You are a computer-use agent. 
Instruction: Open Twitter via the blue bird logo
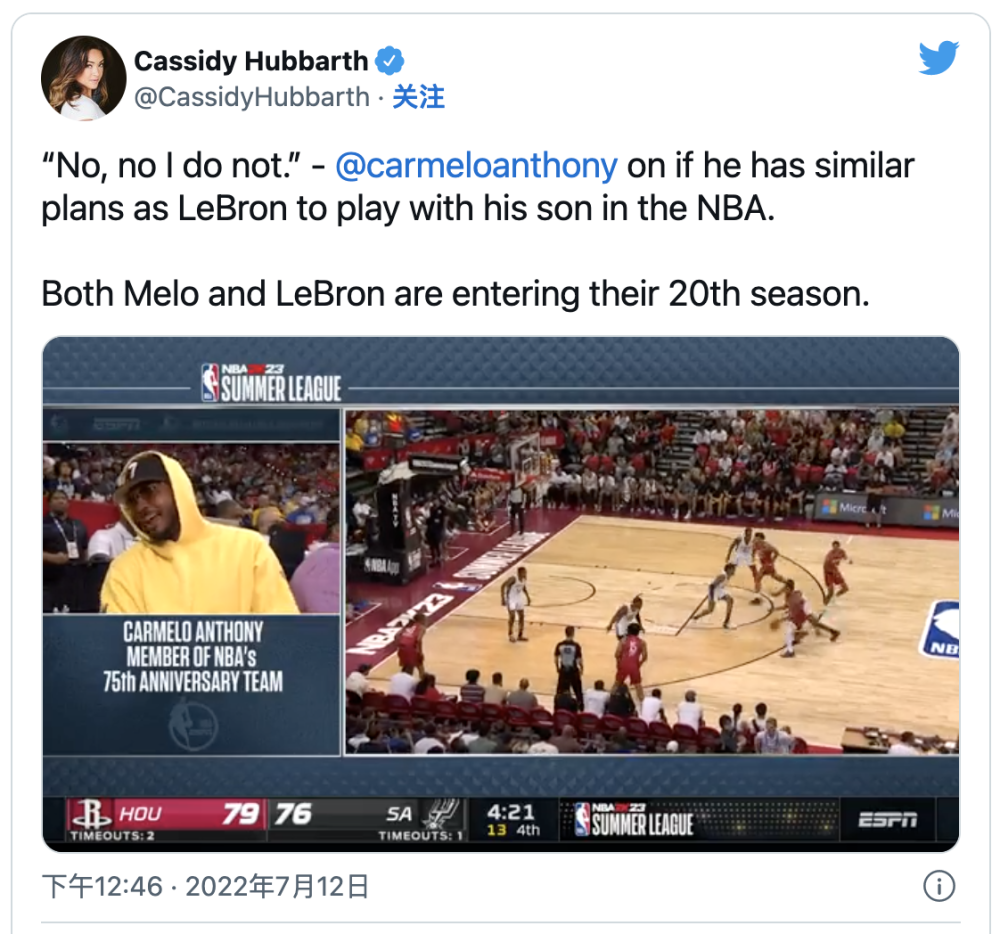pos(939,58)
